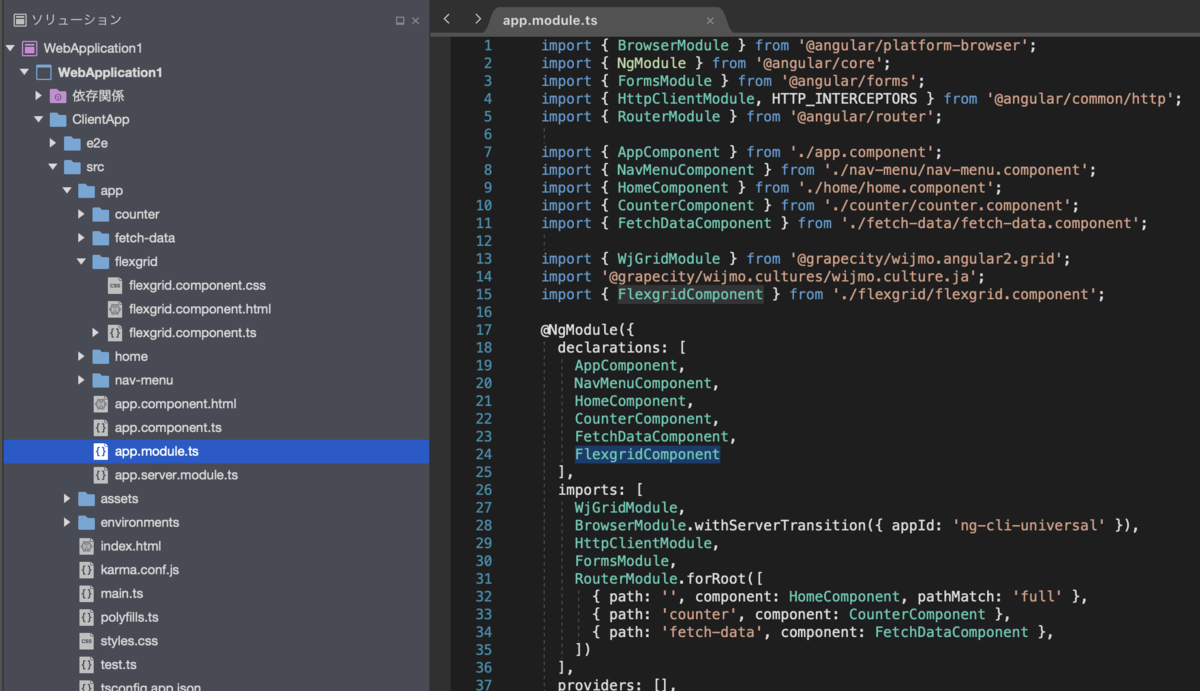Screen dimensions: 1200x691
Task: Click the flexgrid folder icon
Action: pyautogui.click(x=100, y=262)
